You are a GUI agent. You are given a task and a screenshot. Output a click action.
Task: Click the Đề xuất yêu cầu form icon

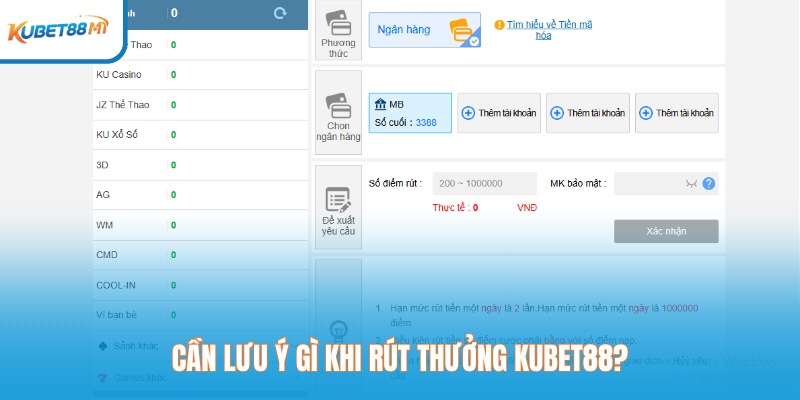pos(338,200)
